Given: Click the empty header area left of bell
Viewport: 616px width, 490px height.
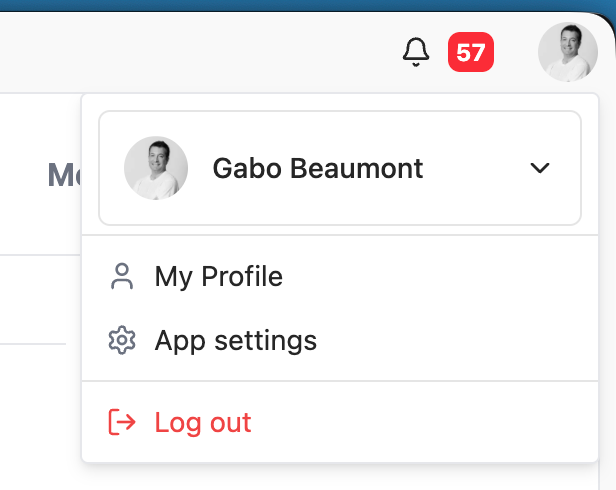Looking at the screenshot, I should [x=196, y=52].
